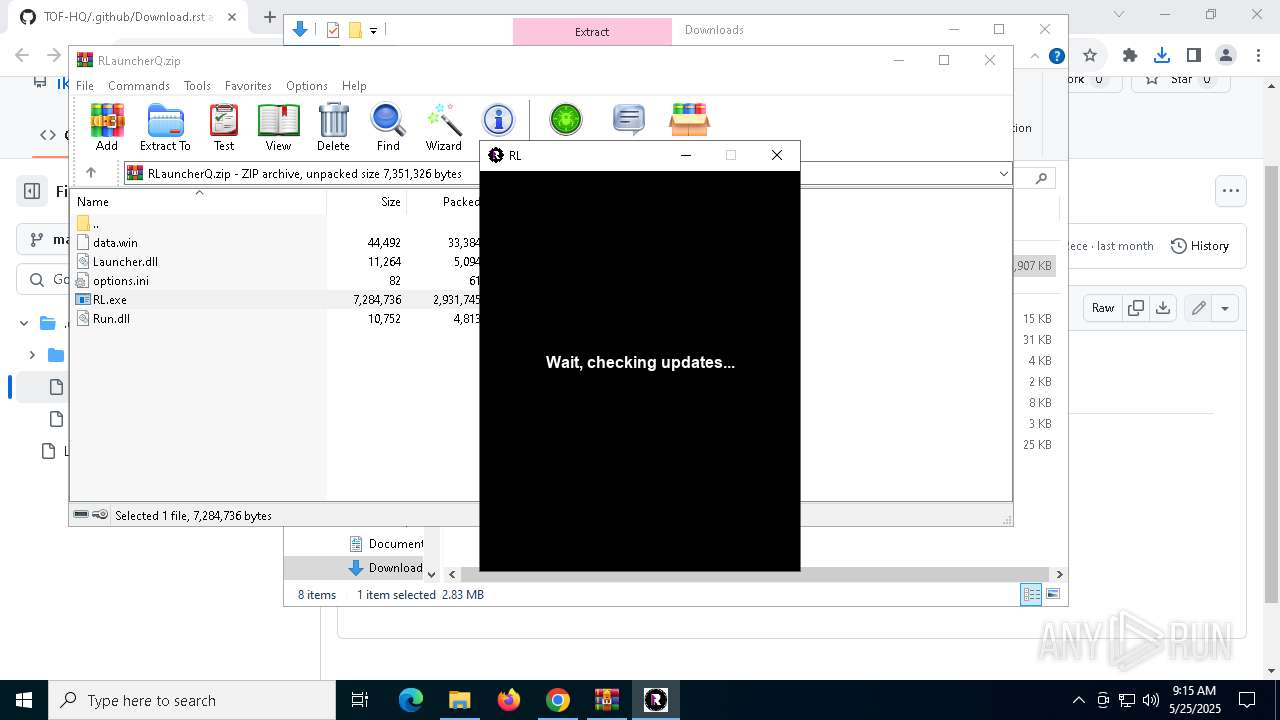The image size is (1280, 720).
Task: Open the File menu in WinRAR
Action: point(85,86)
